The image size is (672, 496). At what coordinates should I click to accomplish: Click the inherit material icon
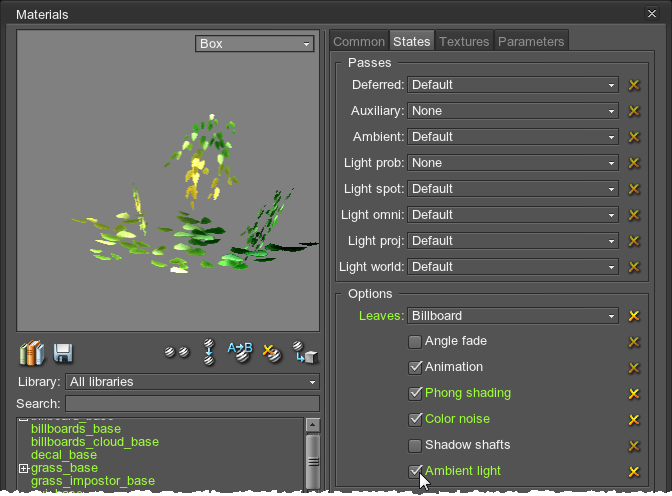210,352
